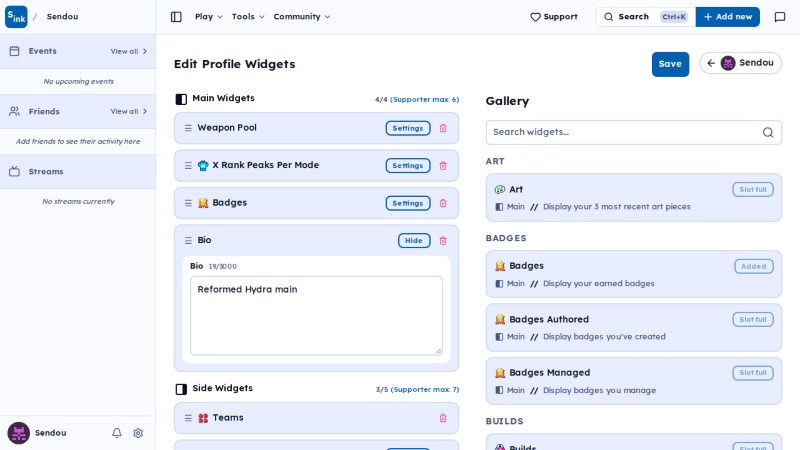
Task: Open notifications bell icon
Action: tap(117, 433)
